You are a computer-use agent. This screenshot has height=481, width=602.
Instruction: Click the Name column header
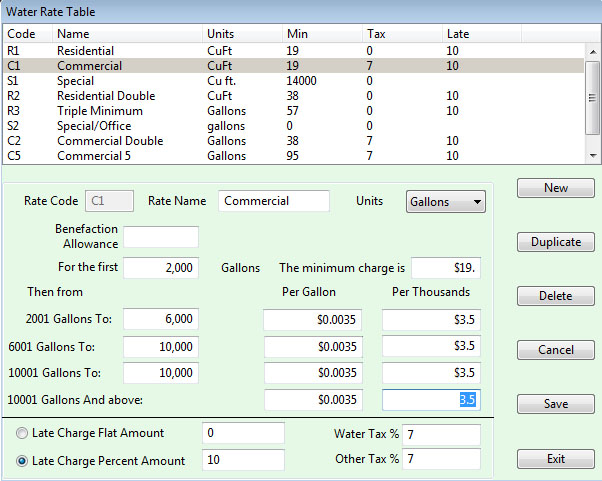[127, 34]
